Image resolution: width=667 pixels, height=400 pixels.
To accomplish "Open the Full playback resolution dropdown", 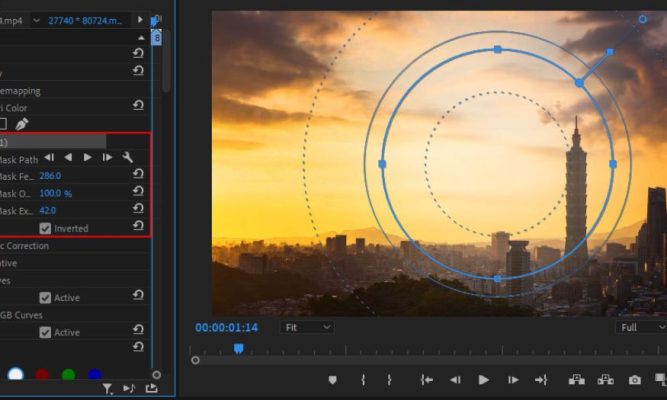I will coord(640,327).
